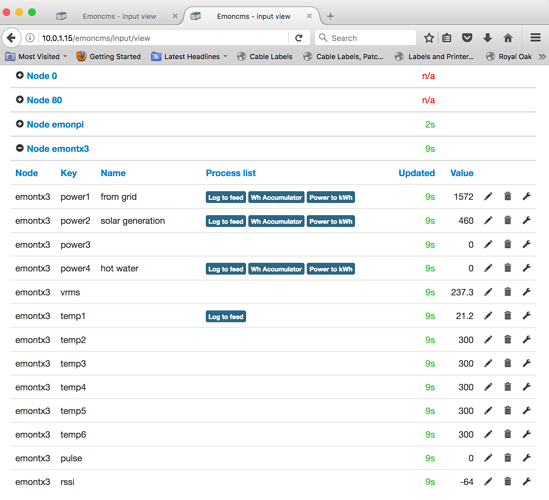Collapse the Node emontx3 group
The image size is (549, 500).
point(20,148)
